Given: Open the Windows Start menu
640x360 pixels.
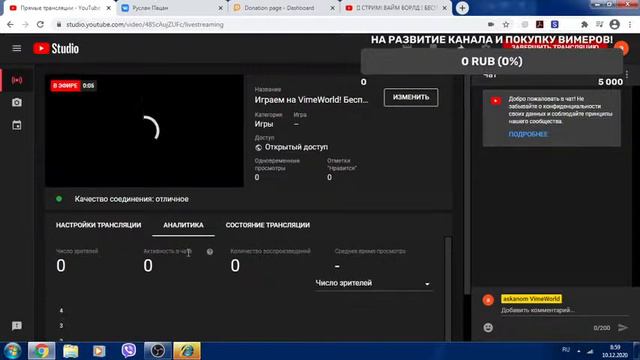Looking at the screenshot, I should click(13, 351).
